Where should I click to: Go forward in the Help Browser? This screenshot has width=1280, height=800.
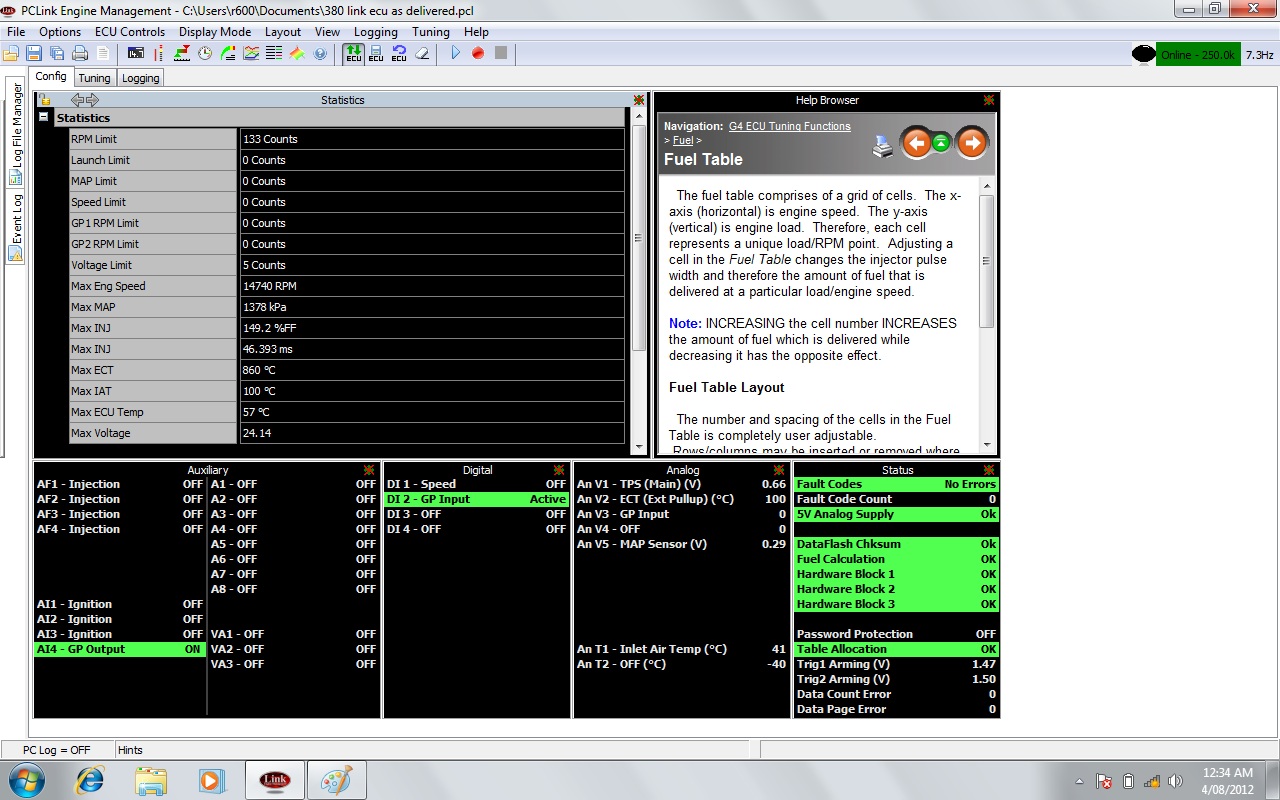[971, 143]
